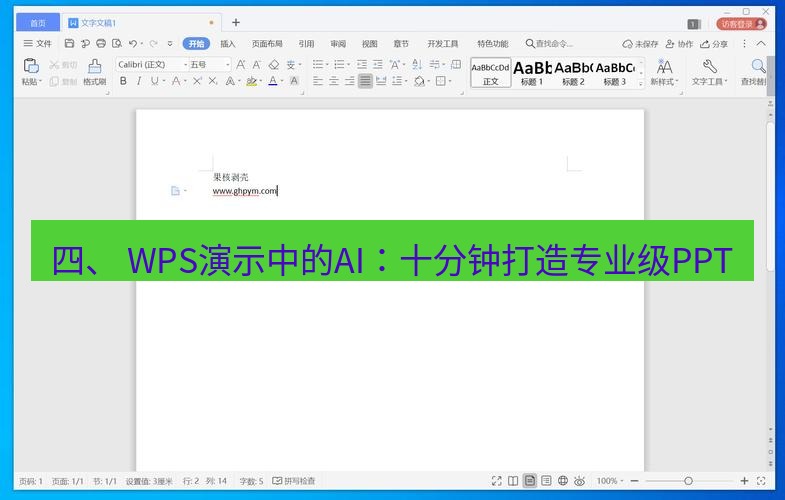Click the sort icon in paragraph group

pos(417,64)
